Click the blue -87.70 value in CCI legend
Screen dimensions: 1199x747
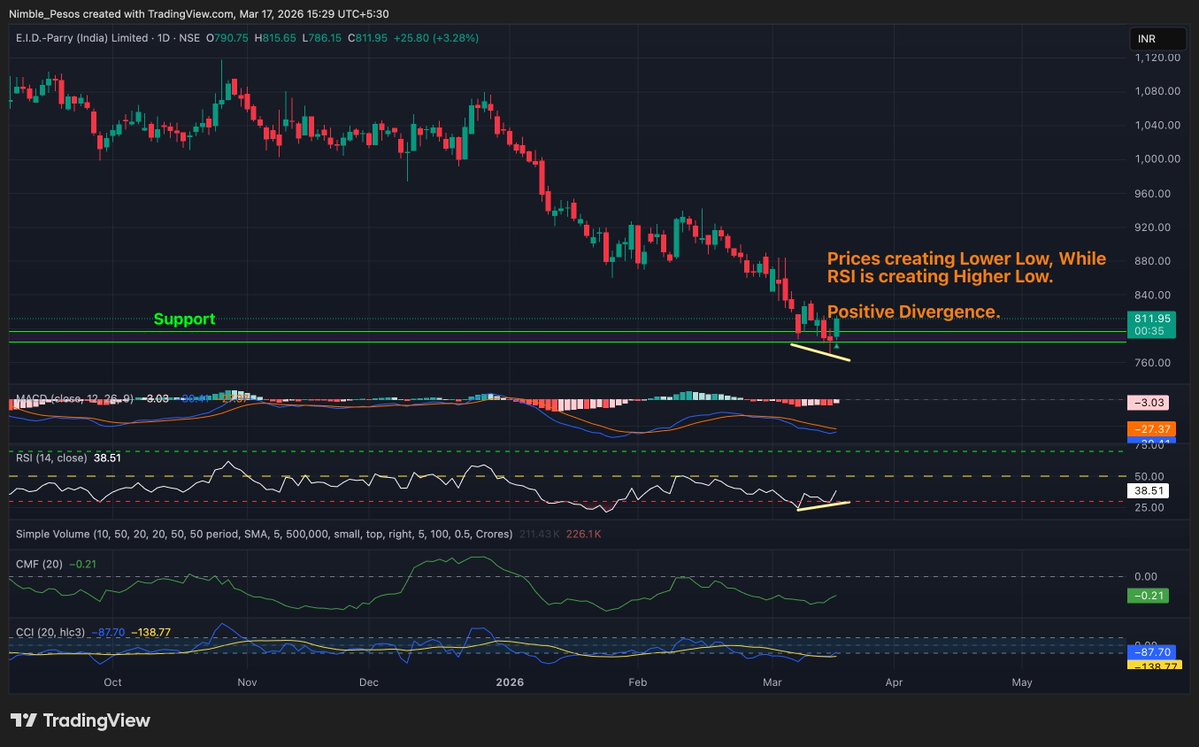108,632
